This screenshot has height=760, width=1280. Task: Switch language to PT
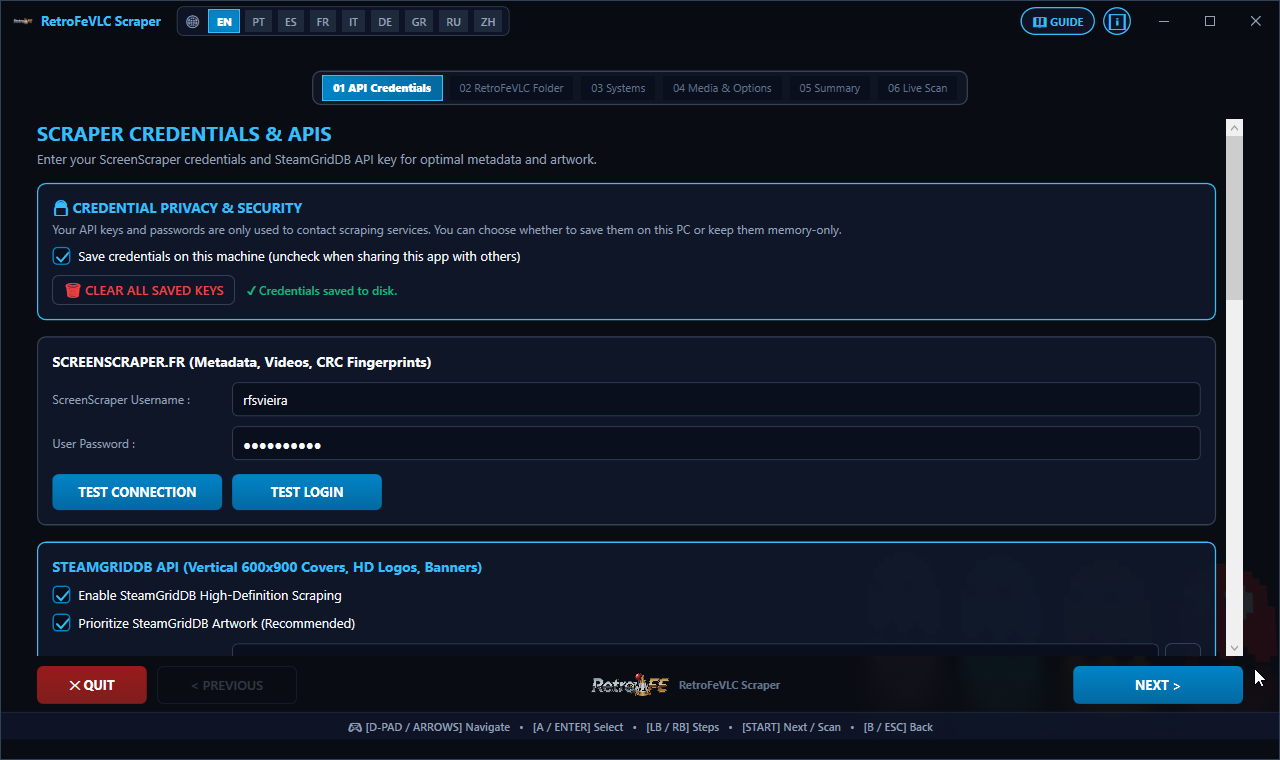tap(259, 21)
